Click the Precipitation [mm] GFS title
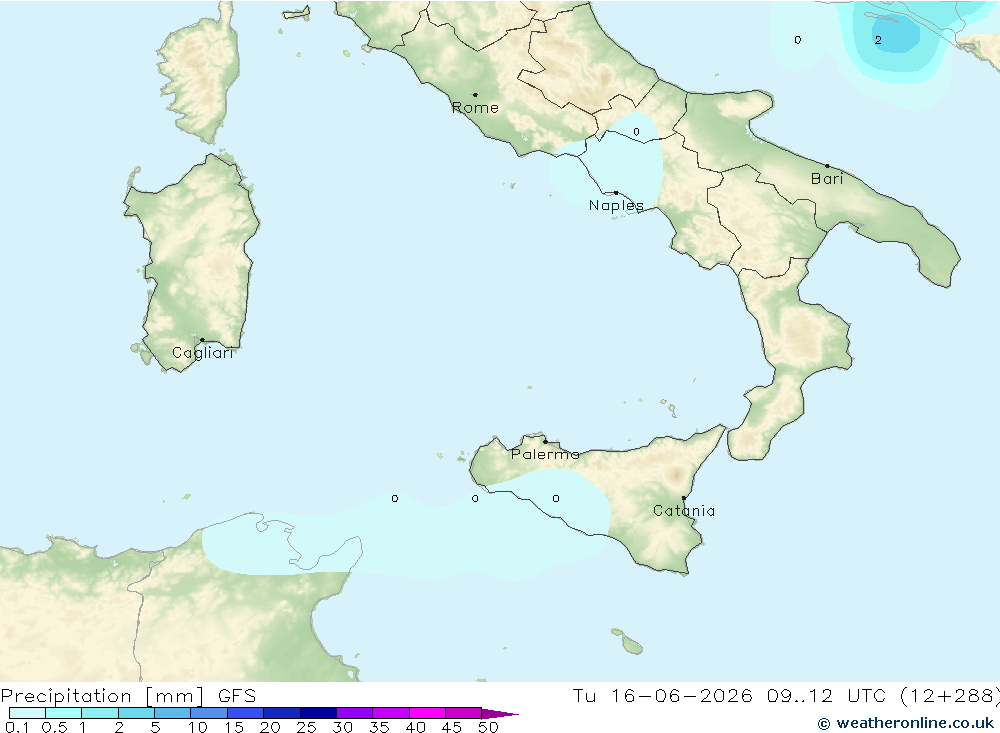 tap(128, 695)
